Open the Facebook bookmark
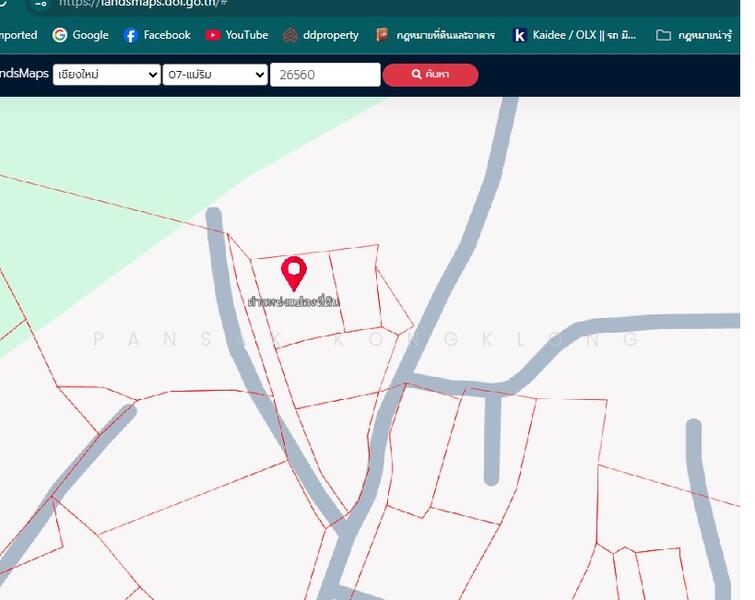The width and height of the screenshot is (755, 600). tap(157, 35)
